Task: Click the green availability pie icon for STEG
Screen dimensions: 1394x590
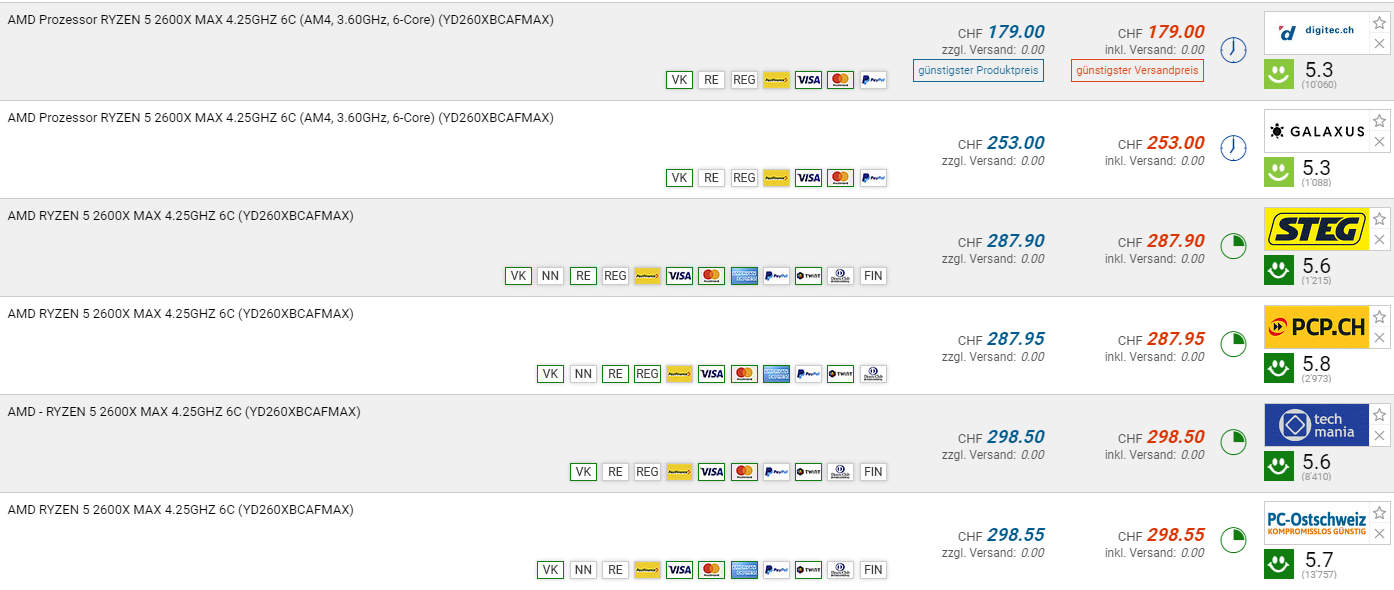Action: pyautogui.click(x=1234, y=246)
